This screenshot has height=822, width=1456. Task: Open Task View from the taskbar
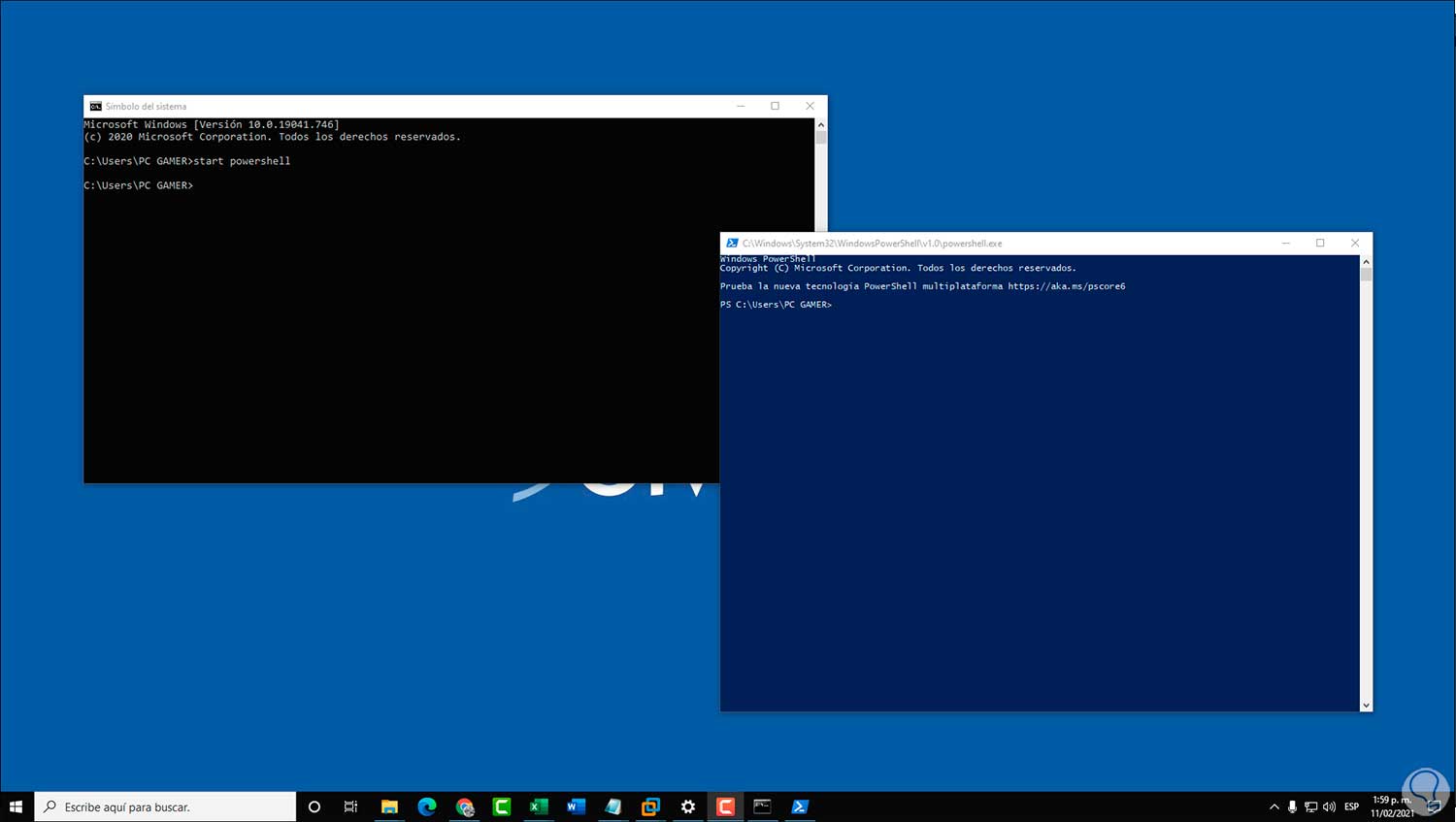click(x=350, y=806)
